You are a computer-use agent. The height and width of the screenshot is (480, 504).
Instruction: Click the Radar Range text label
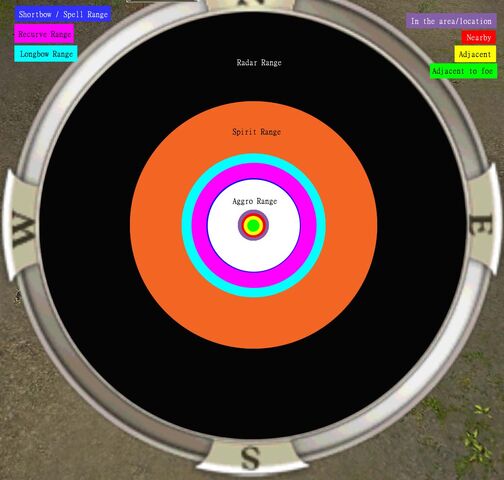259,62
